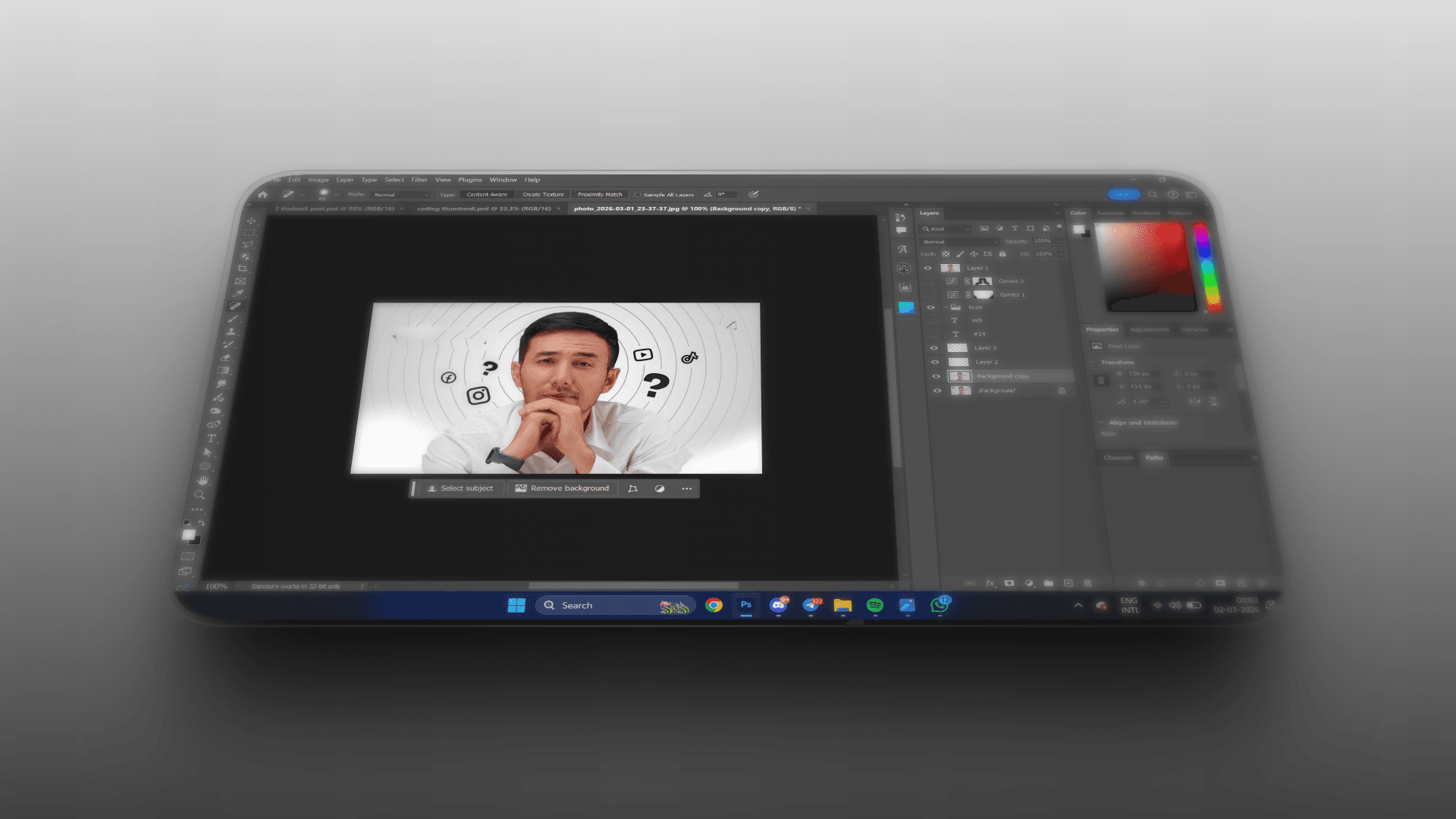Click the rainbow hue slider in Color panel

tap(1206, 265)
